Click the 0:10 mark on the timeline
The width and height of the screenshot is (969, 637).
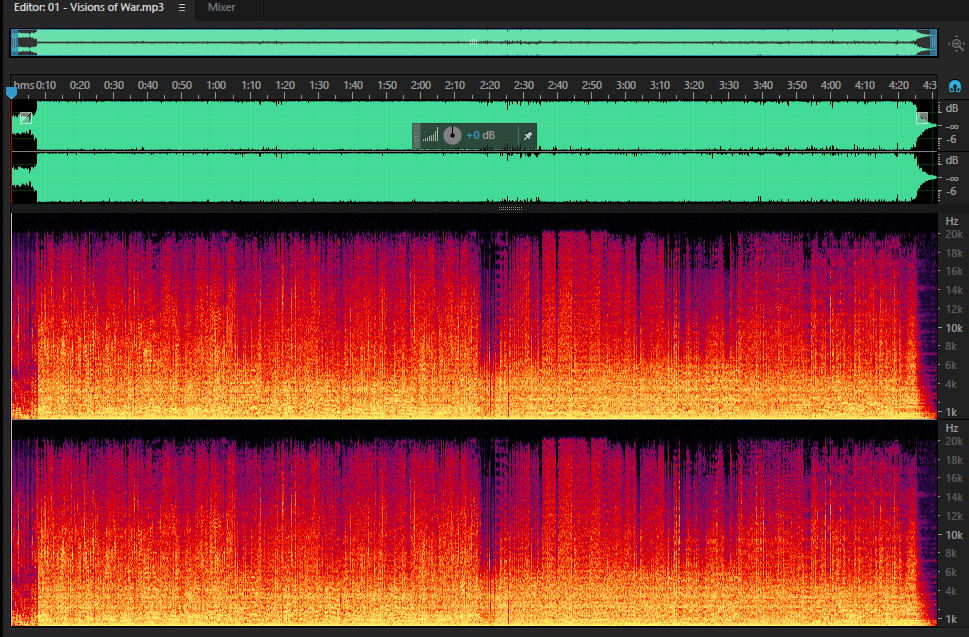(46, 85)
